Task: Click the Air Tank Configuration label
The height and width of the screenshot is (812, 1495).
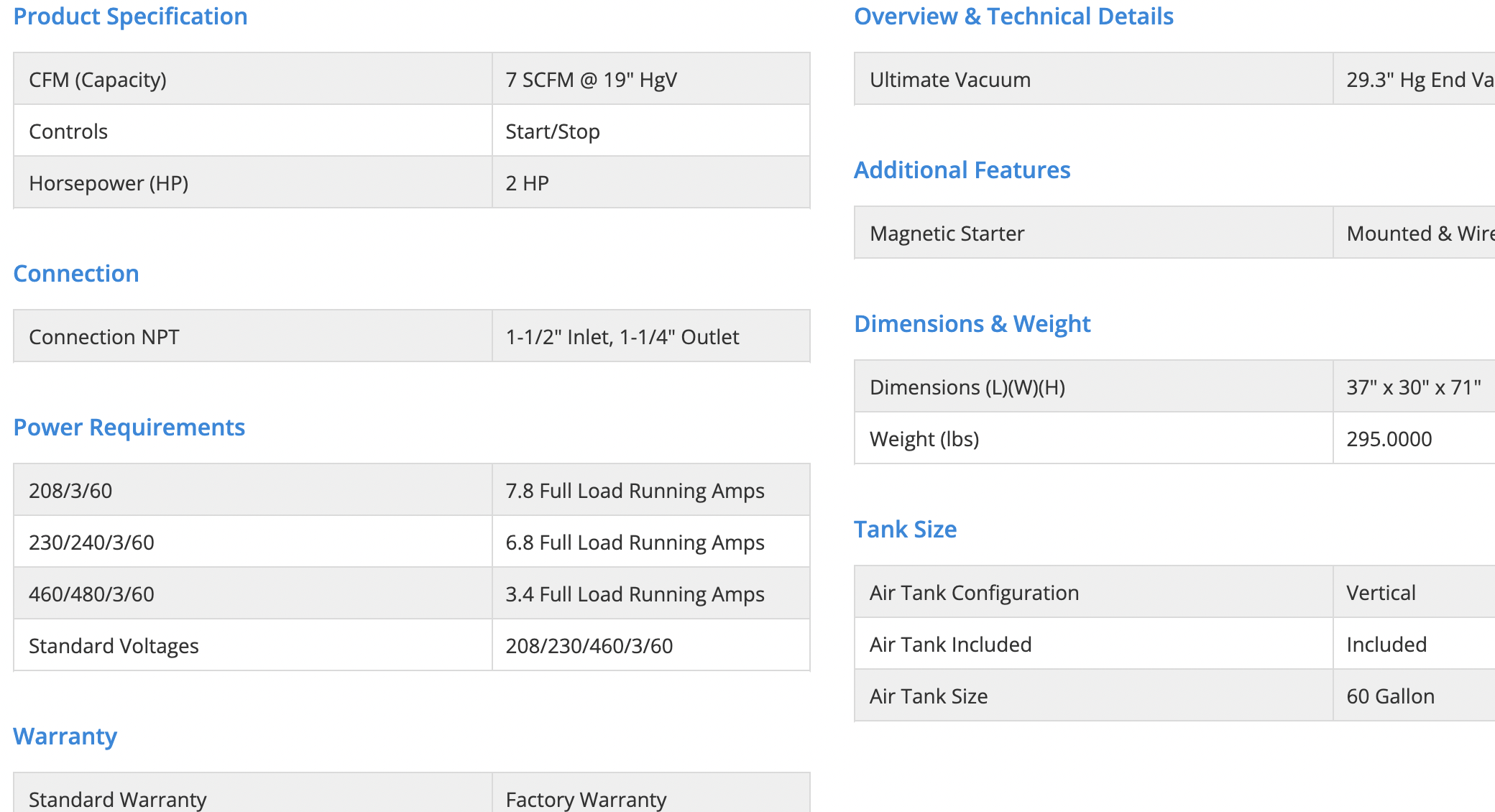Action: (x=974, y=593)
